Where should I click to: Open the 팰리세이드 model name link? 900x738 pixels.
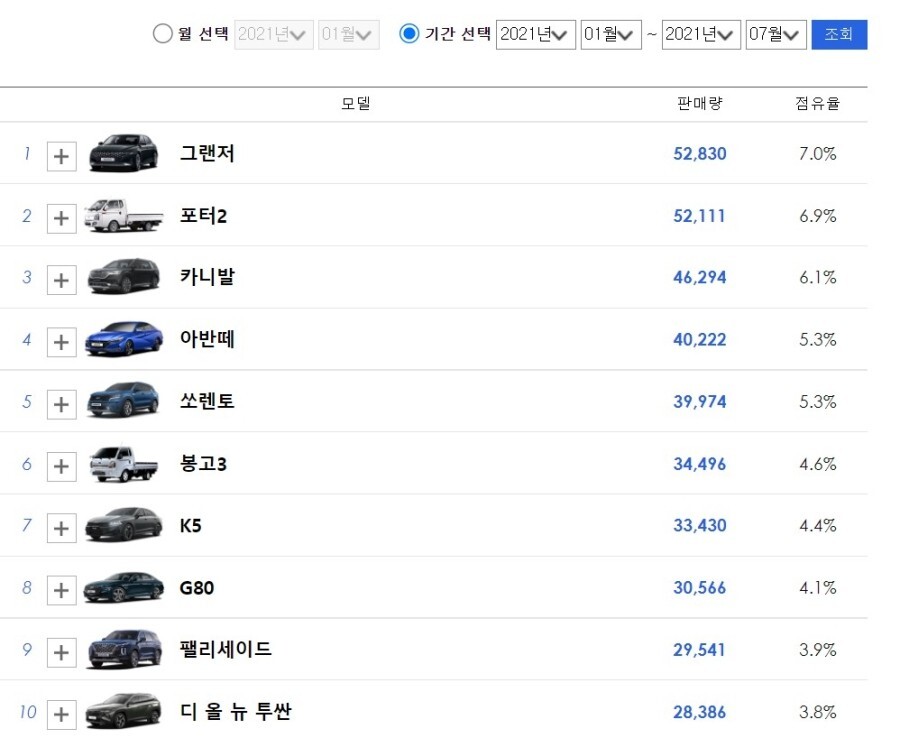click(x=226, y=649)
